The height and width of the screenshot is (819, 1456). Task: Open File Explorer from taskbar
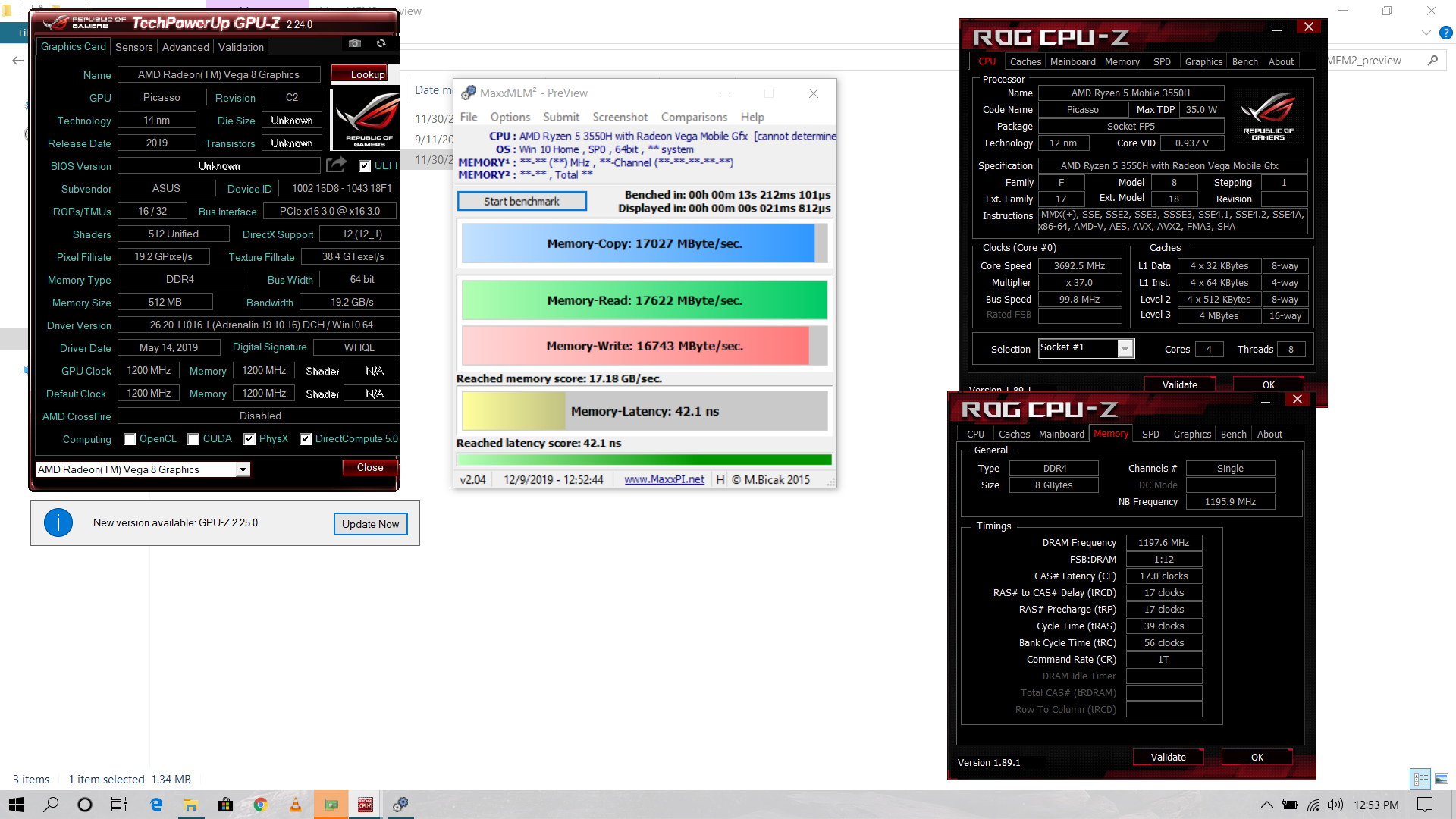tap(190, 805)
